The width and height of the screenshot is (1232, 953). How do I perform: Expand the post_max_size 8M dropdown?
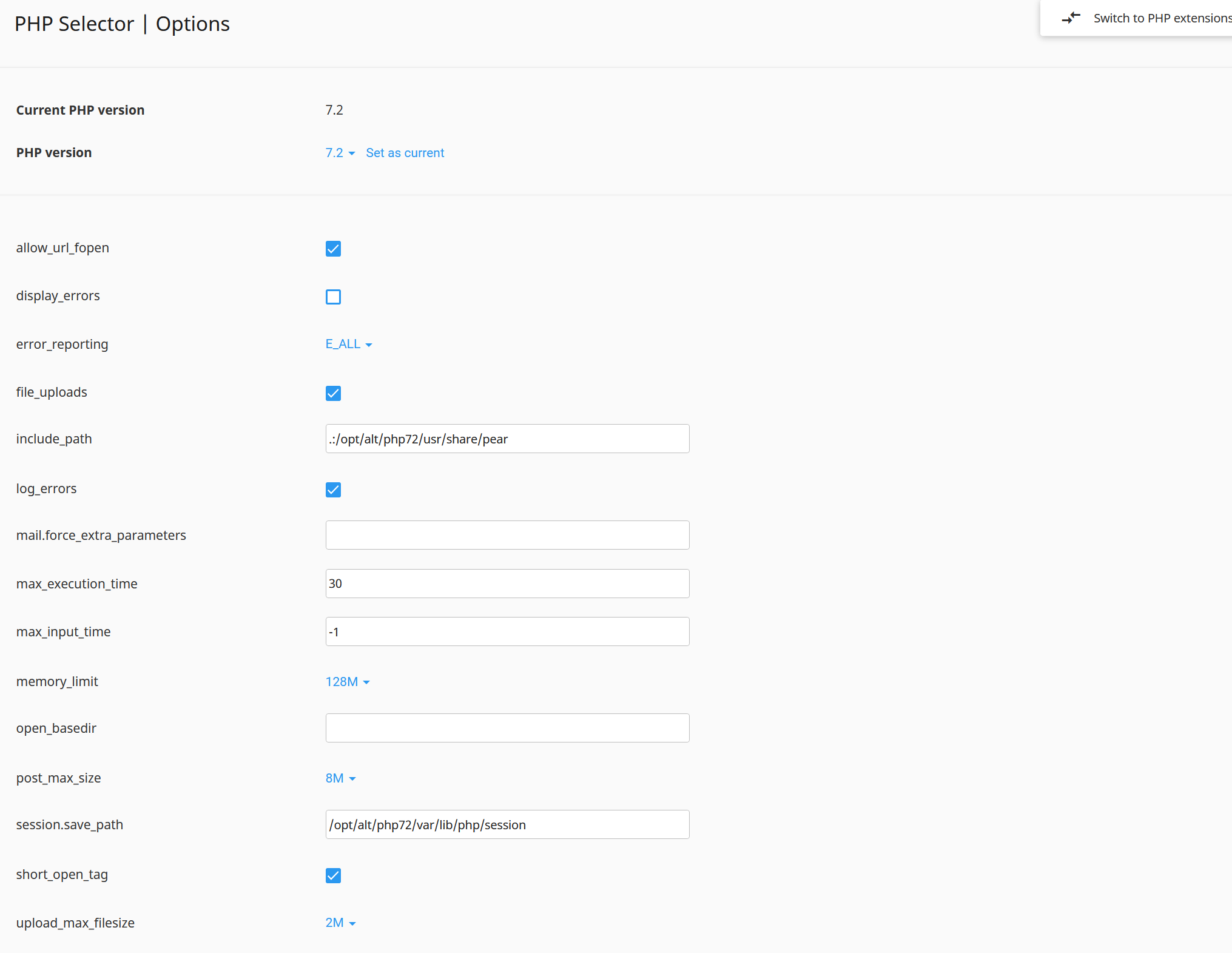[x=340, y=778]
